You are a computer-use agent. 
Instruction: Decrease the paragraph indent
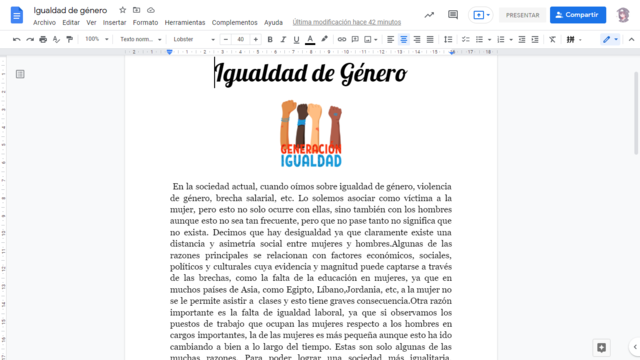tap(522, 39)
